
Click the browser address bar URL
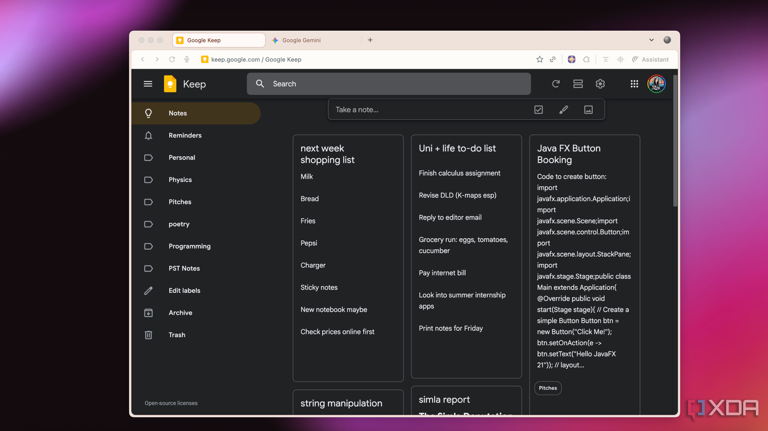pyautogui.click(x=256, y=59)
